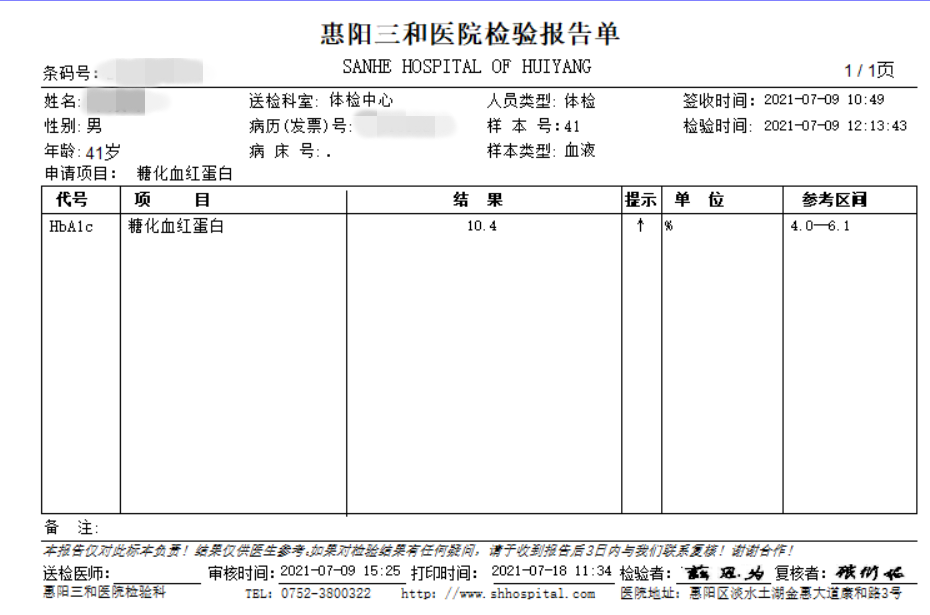Click the 检验时间 2021-07-09 12:13:43
Image resolution: width=930 pixels, height=615 pixels.
coord(795,125)
